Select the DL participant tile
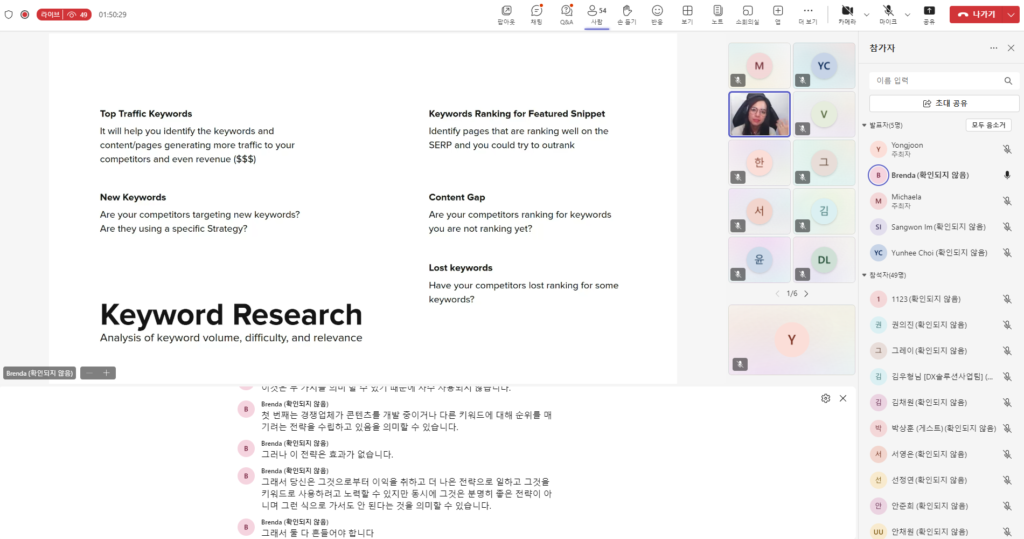This screenshot has height=539, width=1024. [x=824, y=259]
